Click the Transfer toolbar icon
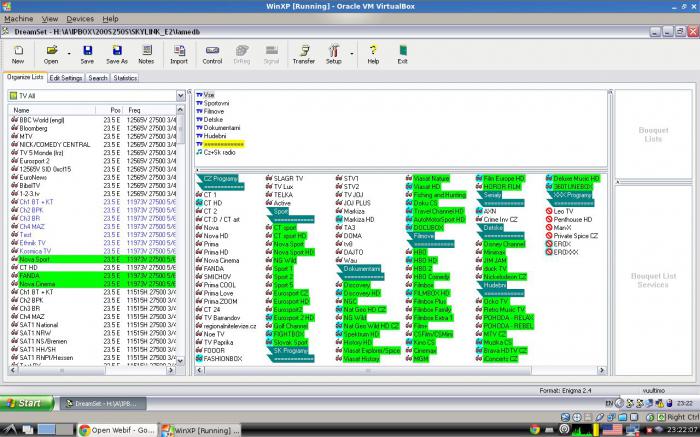Screen dimensions: 700x437 [304, 54]
